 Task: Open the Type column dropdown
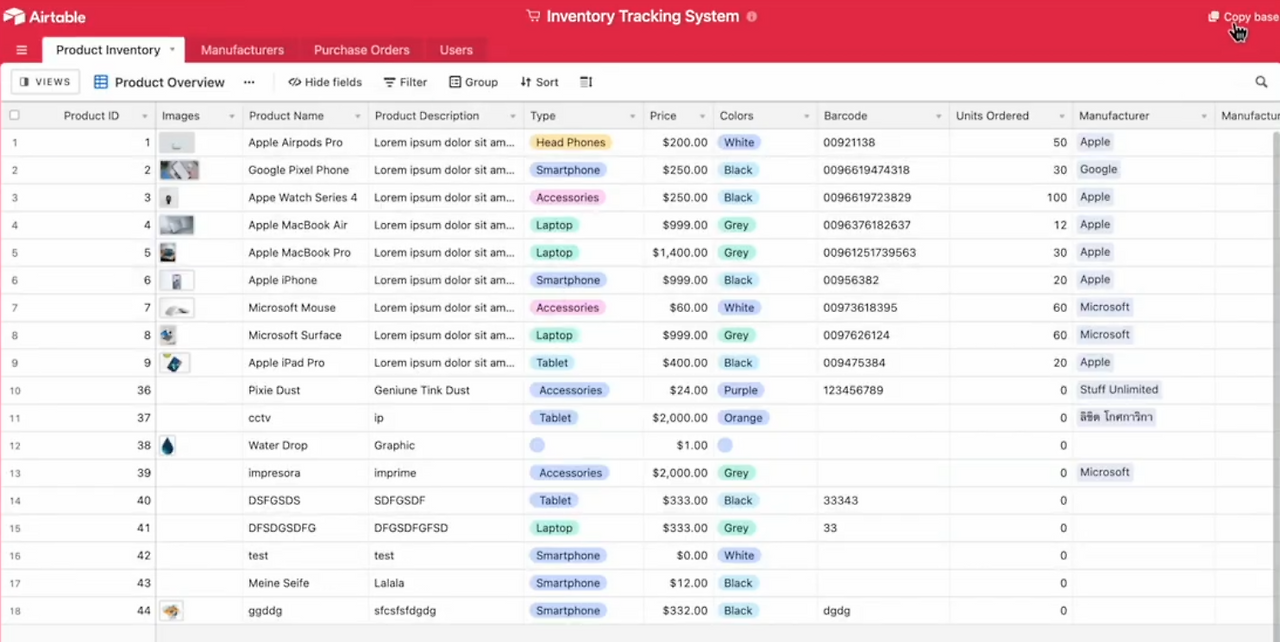[633, 116]
